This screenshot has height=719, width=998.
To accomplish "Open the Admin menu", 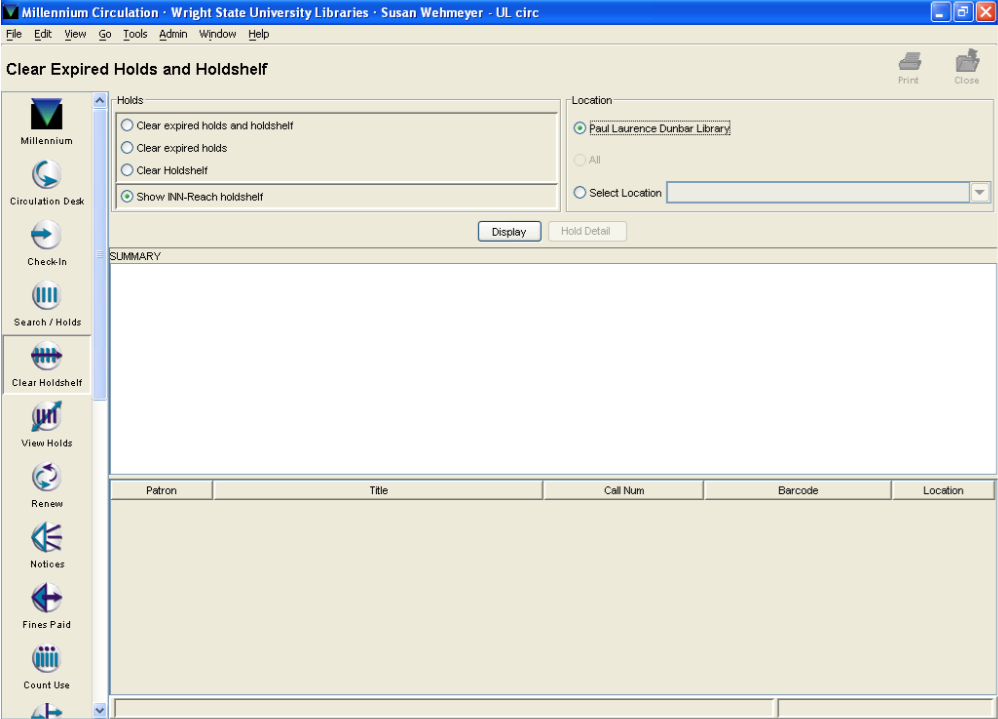I will pyautogui.click(x=173, y=34).
